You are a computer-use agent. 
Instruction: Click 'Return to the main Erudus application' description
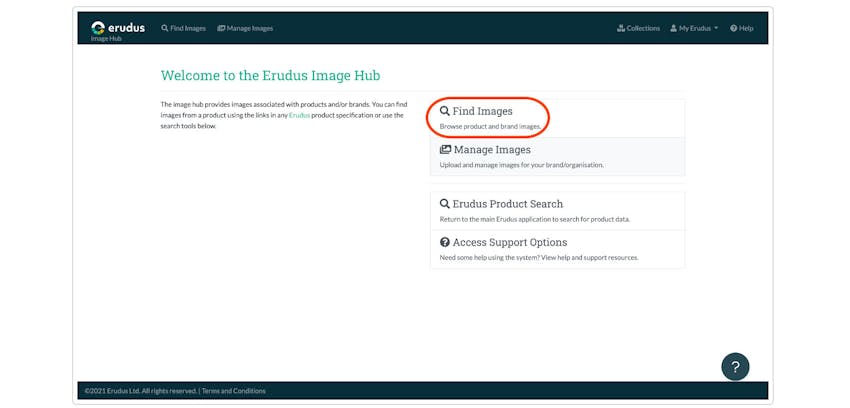point(535,219)
